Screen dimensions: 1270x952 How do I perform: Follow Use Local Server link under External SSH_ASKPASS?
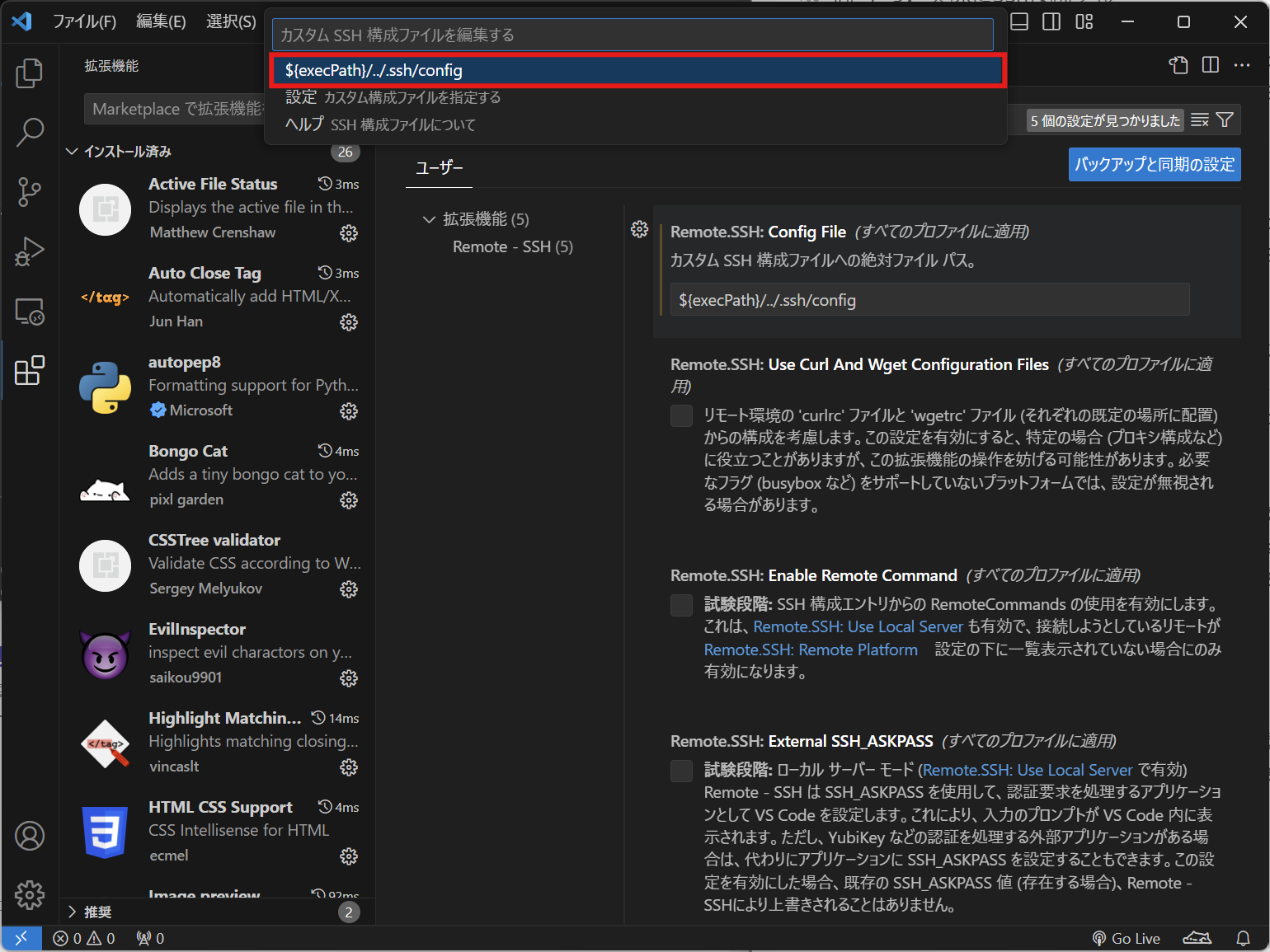tap(1028, 770)
